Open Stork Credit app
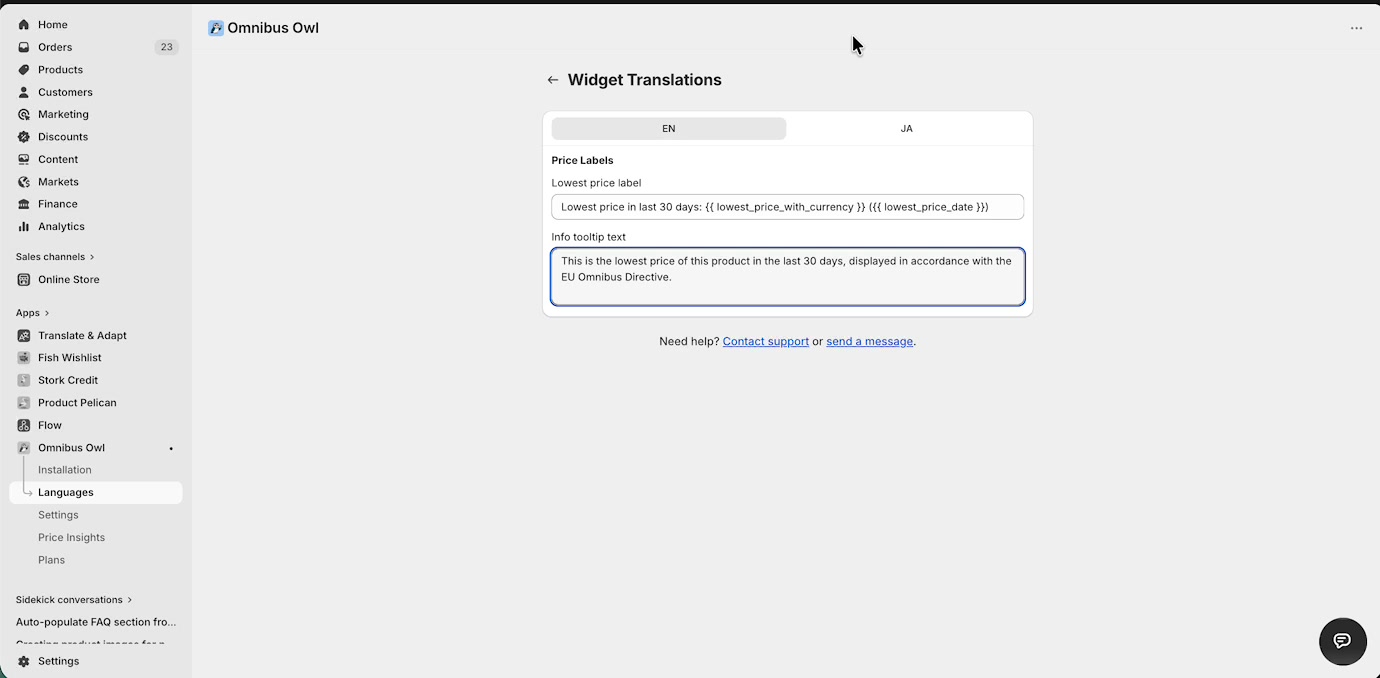This screenshot has height=678, width=1380. coord(68,380)
